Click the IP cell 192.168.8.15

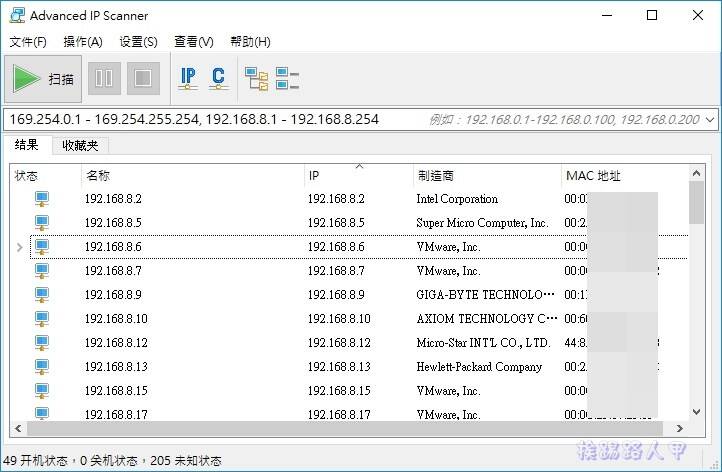pos(339,390)
